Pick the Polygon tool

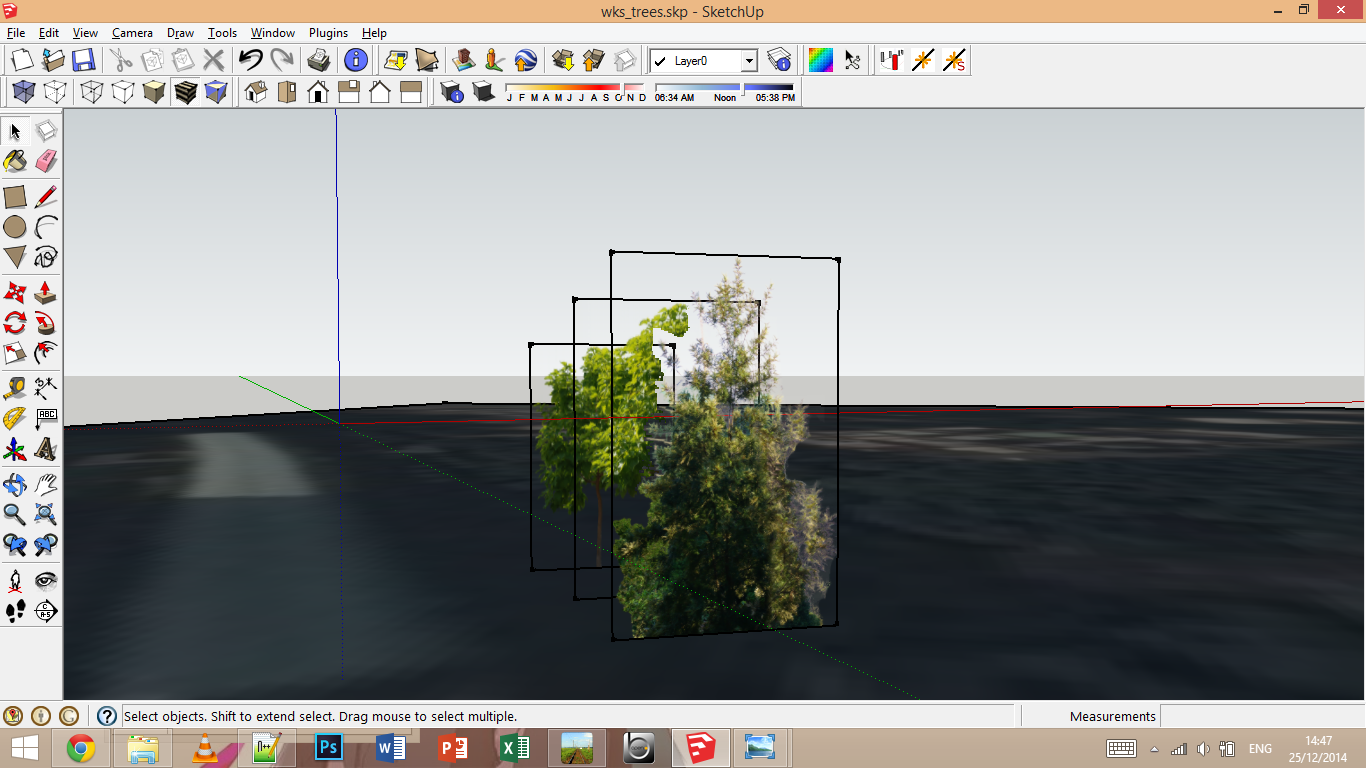coord(15,257)
